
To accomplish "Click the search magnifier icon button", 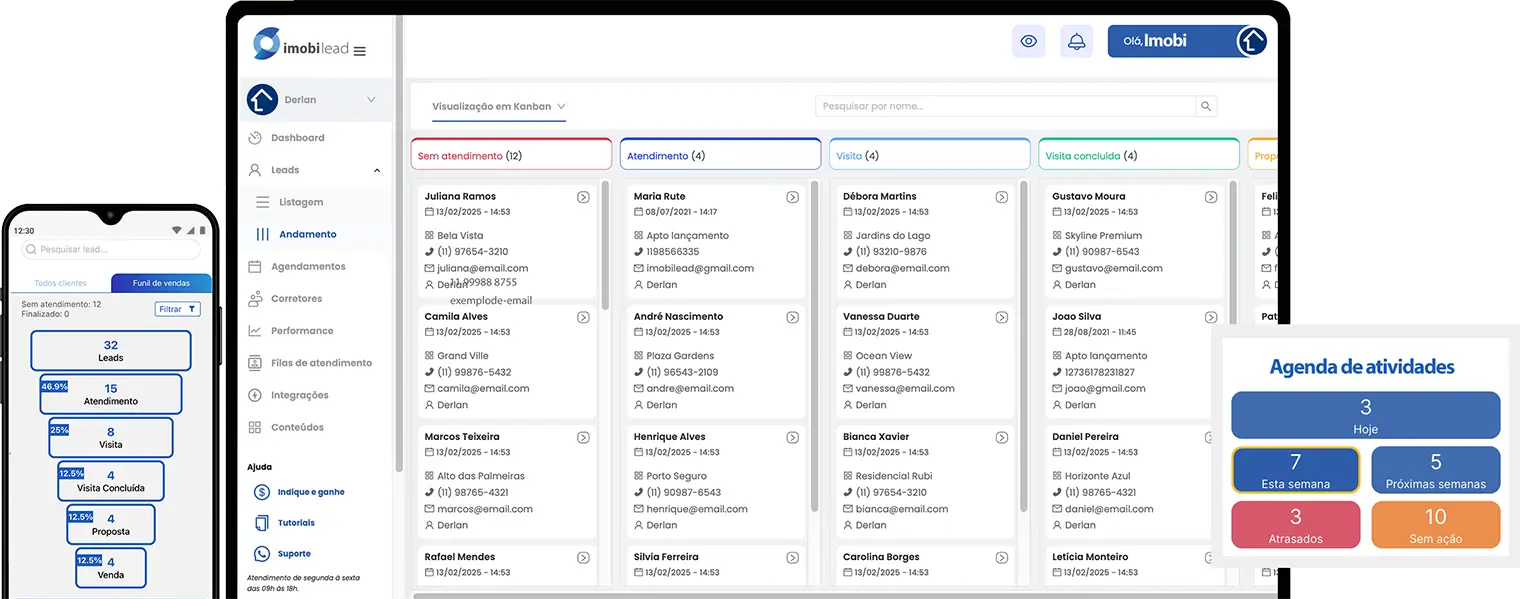I will pos(1206,106).
